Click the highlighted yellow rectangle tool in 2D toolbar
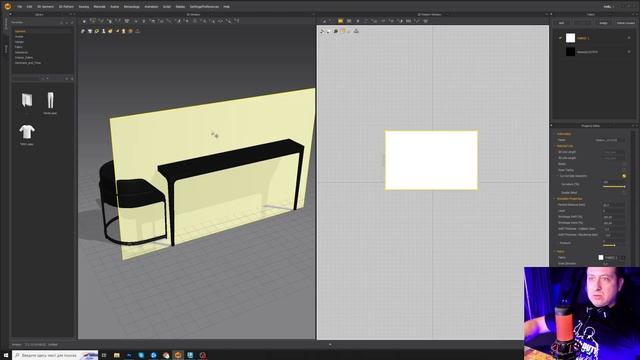Viewport: 640px width, 360px height. (340, 21)
